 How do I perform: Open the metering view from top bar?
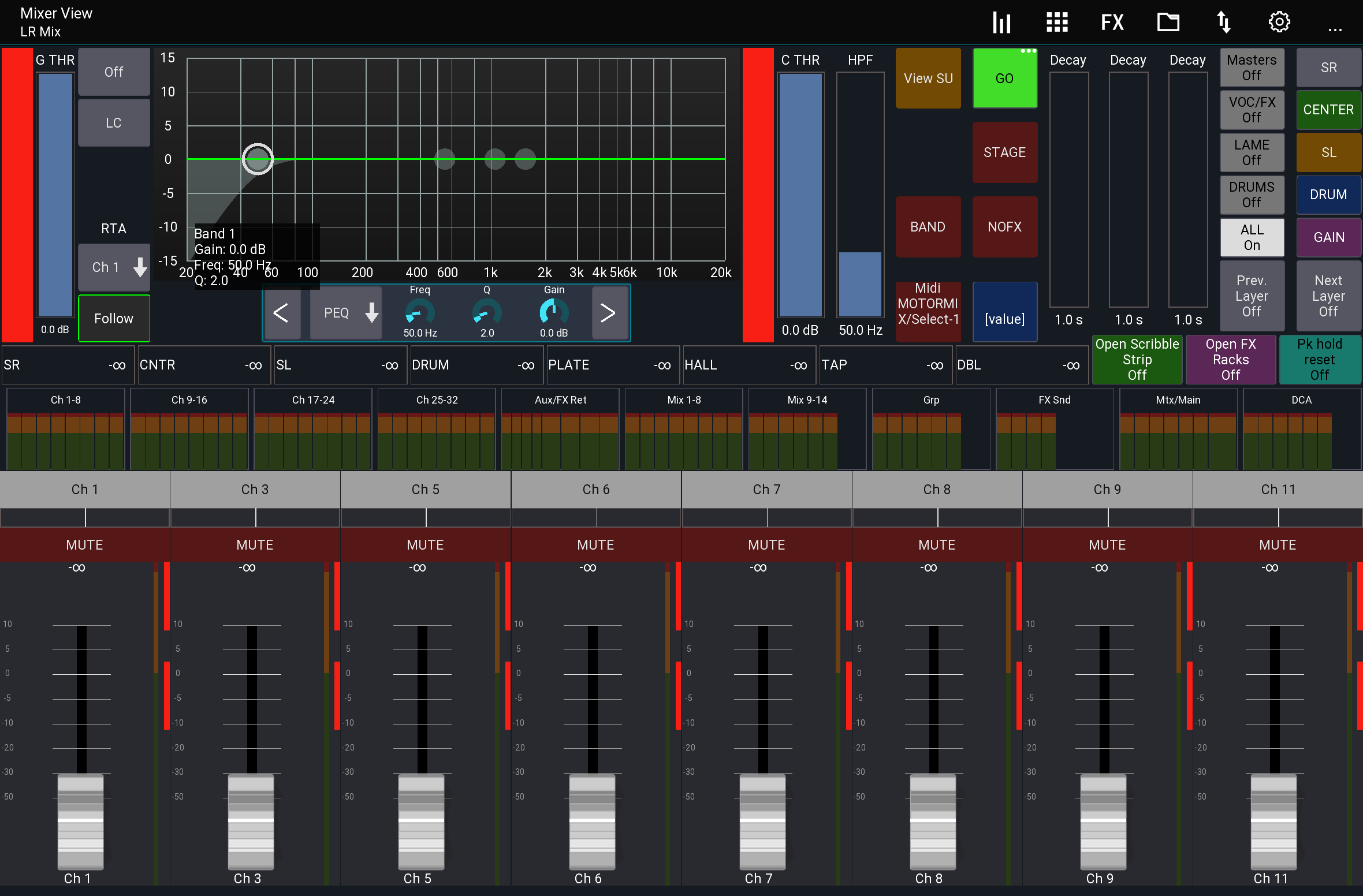(1001, 22)
